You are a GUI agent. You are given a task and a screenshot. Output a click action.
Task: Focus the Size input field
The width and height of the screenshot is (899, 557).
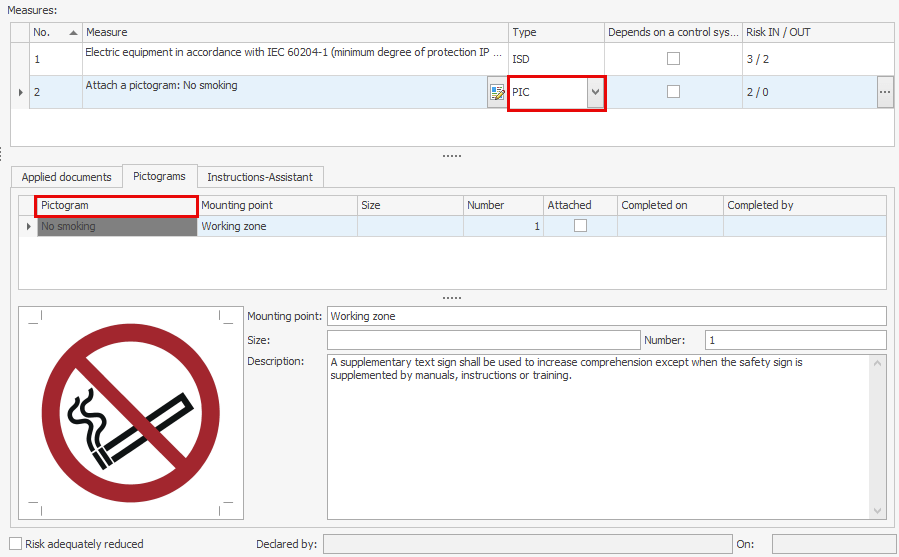coord(483,340)
